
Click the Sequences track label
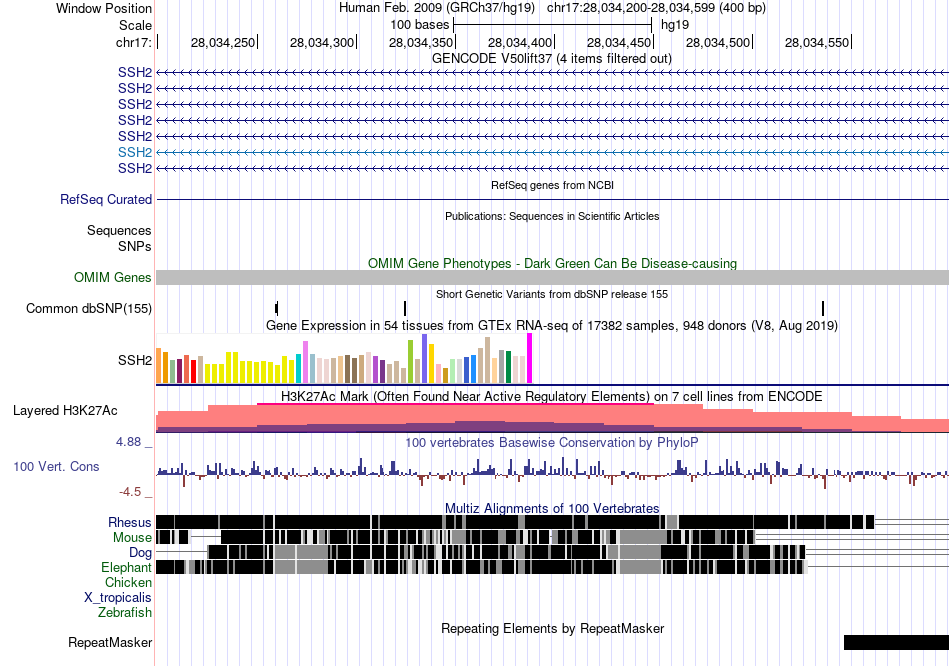(x=119, y=230)
